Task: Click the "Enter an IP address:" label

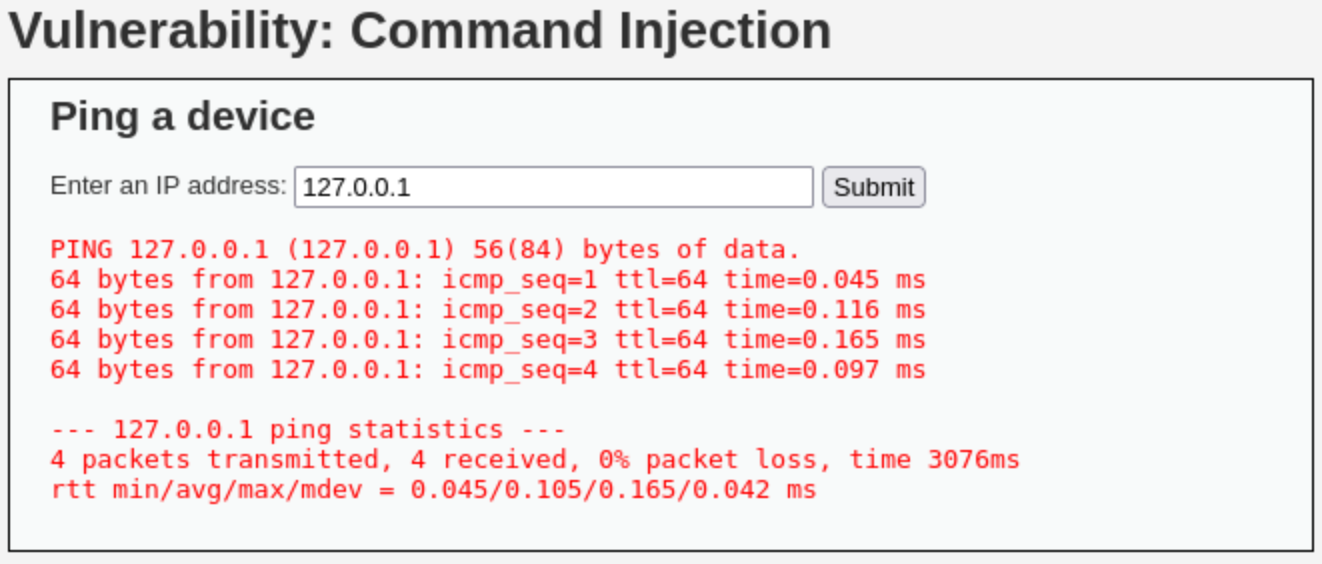Action: (168, 186)
